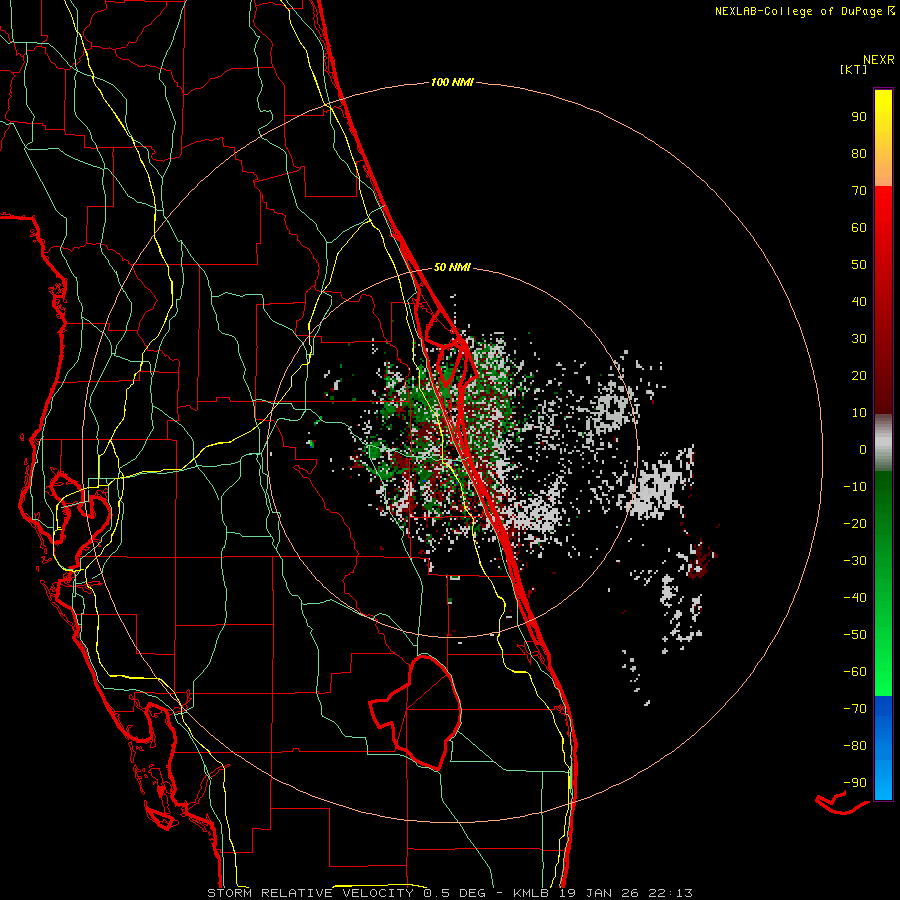This screenshot has width=900, height=900.
Task: Click the positive "50" scale value
Action: point(859,265)
